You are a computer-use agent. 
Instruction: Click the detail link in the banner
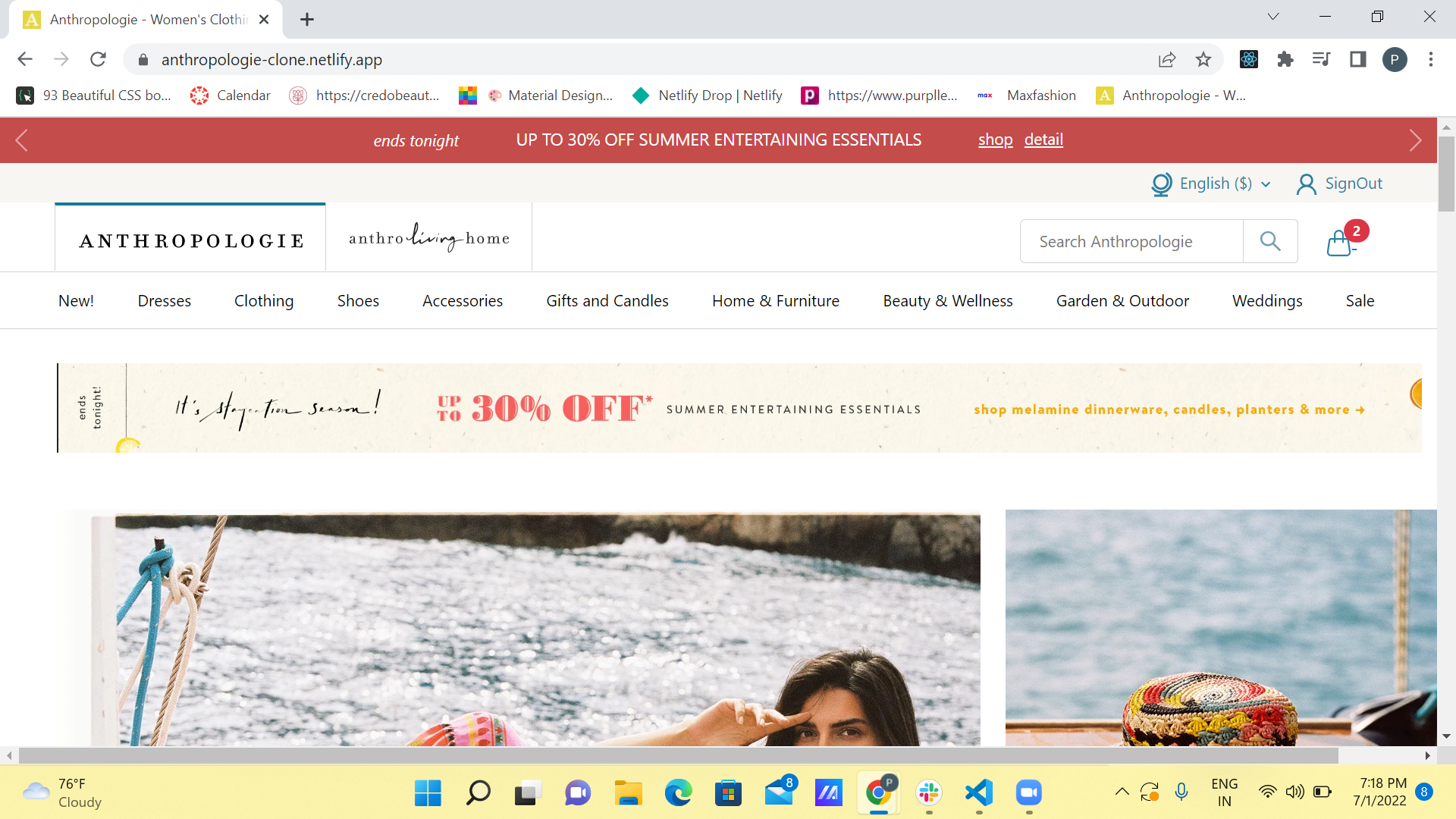pyautogui.click(x=1043, y=140)
